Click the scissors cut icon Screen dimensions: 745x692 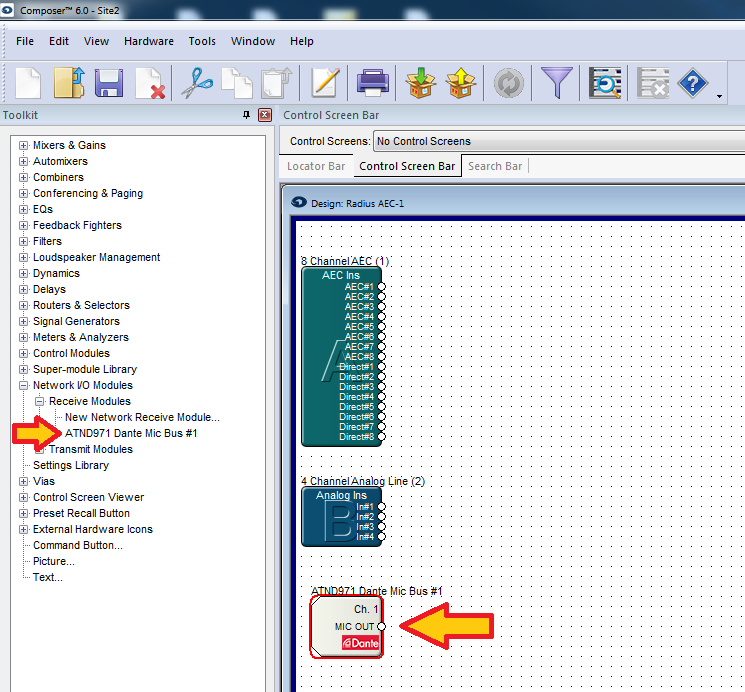197,83
